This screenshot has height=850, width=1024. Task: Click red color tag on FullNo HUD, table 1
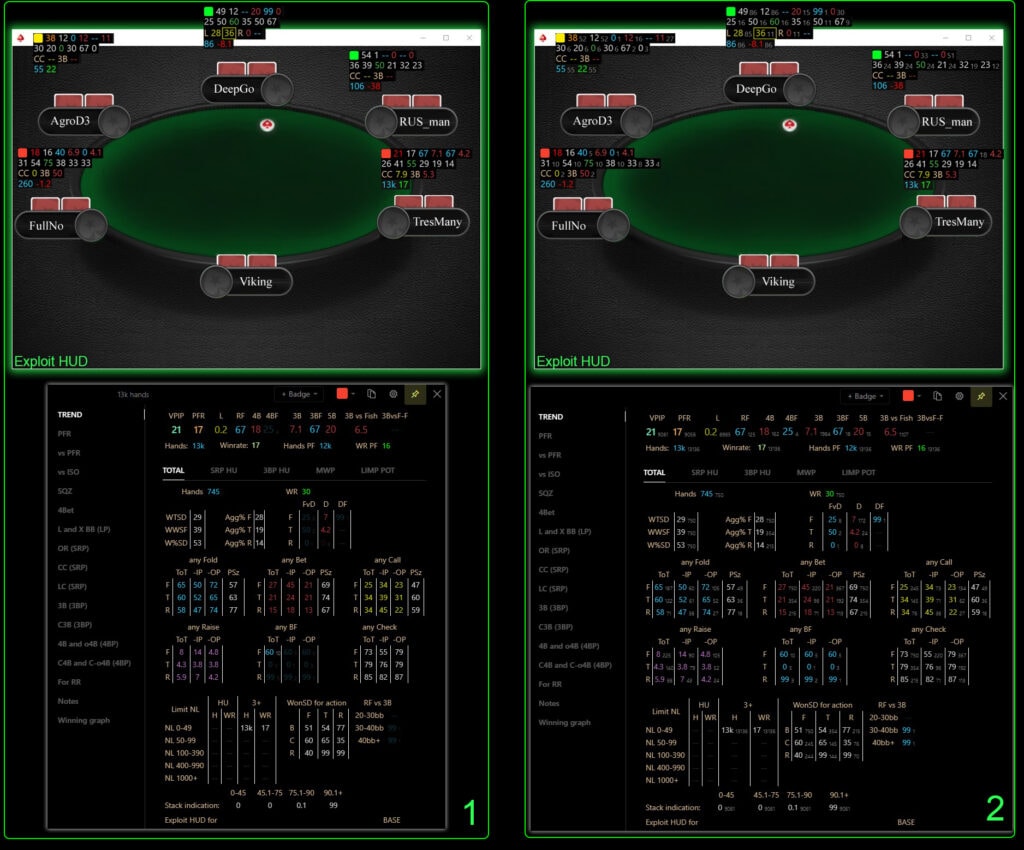click(23, 152)
